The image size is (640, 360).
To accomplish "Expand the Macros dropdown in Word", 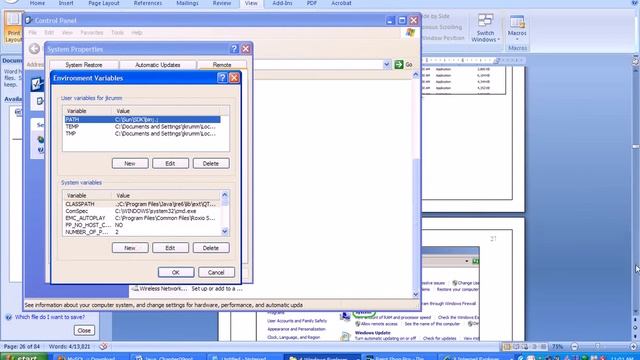I will [517, 27].
